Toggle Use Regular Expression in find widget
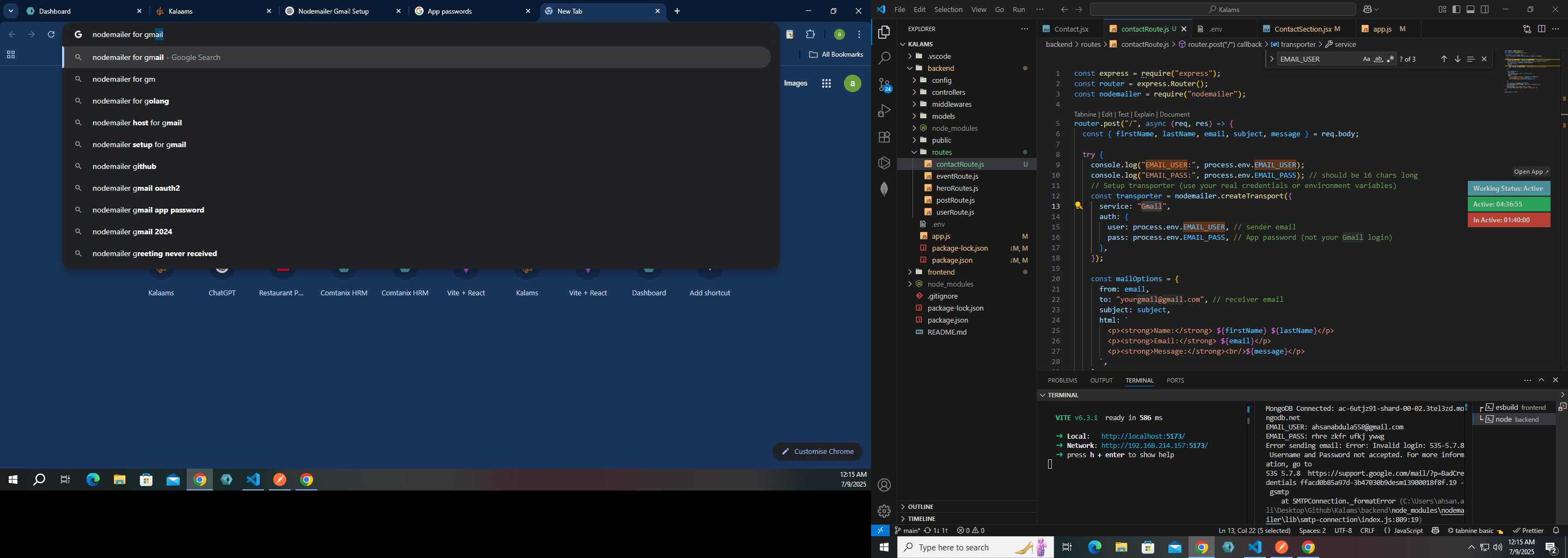Screen dimensions: 1568x558 [1391, 59]
